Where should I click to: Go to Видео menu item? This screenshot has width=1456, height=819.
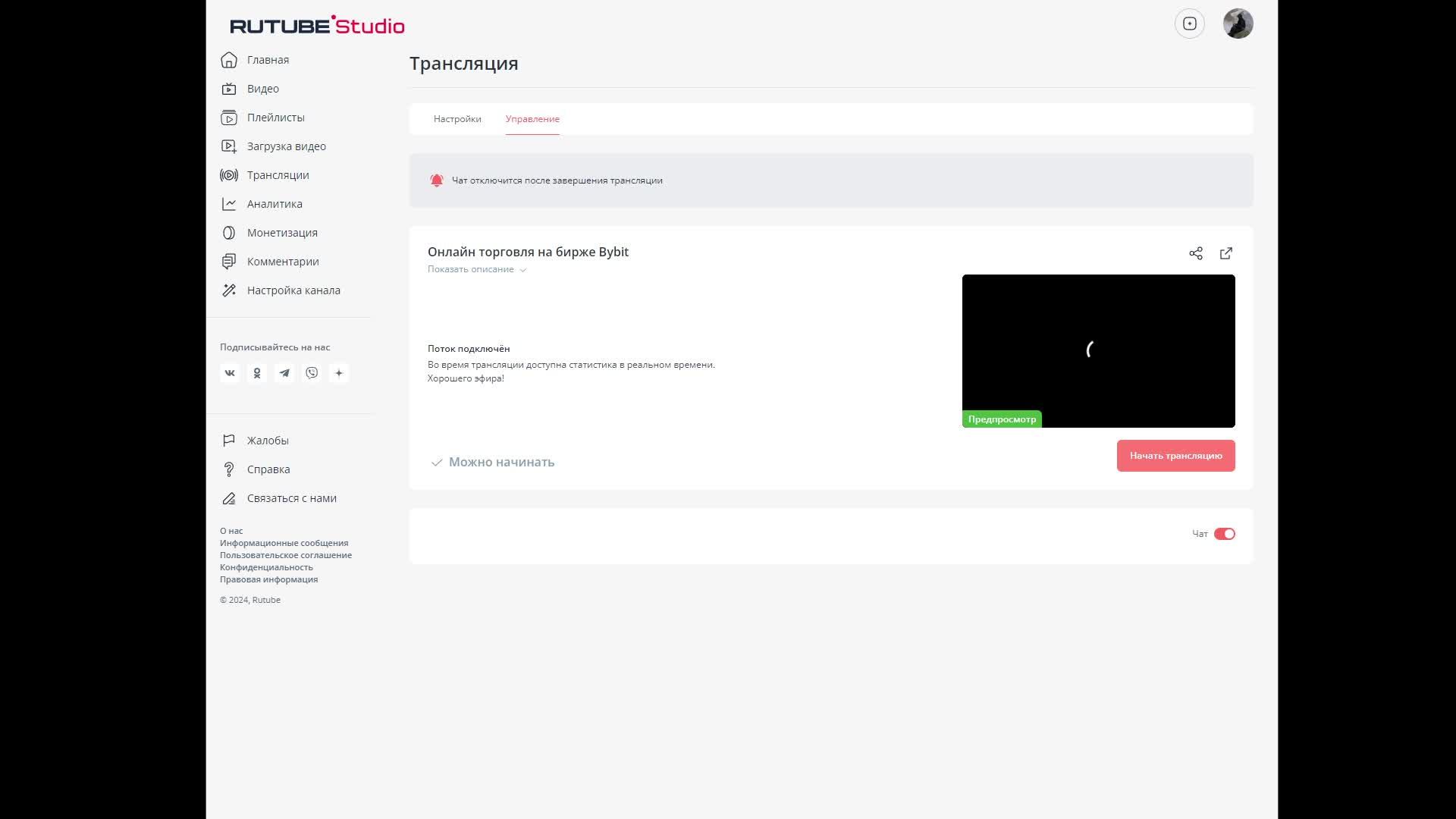(x=263, y=89)
